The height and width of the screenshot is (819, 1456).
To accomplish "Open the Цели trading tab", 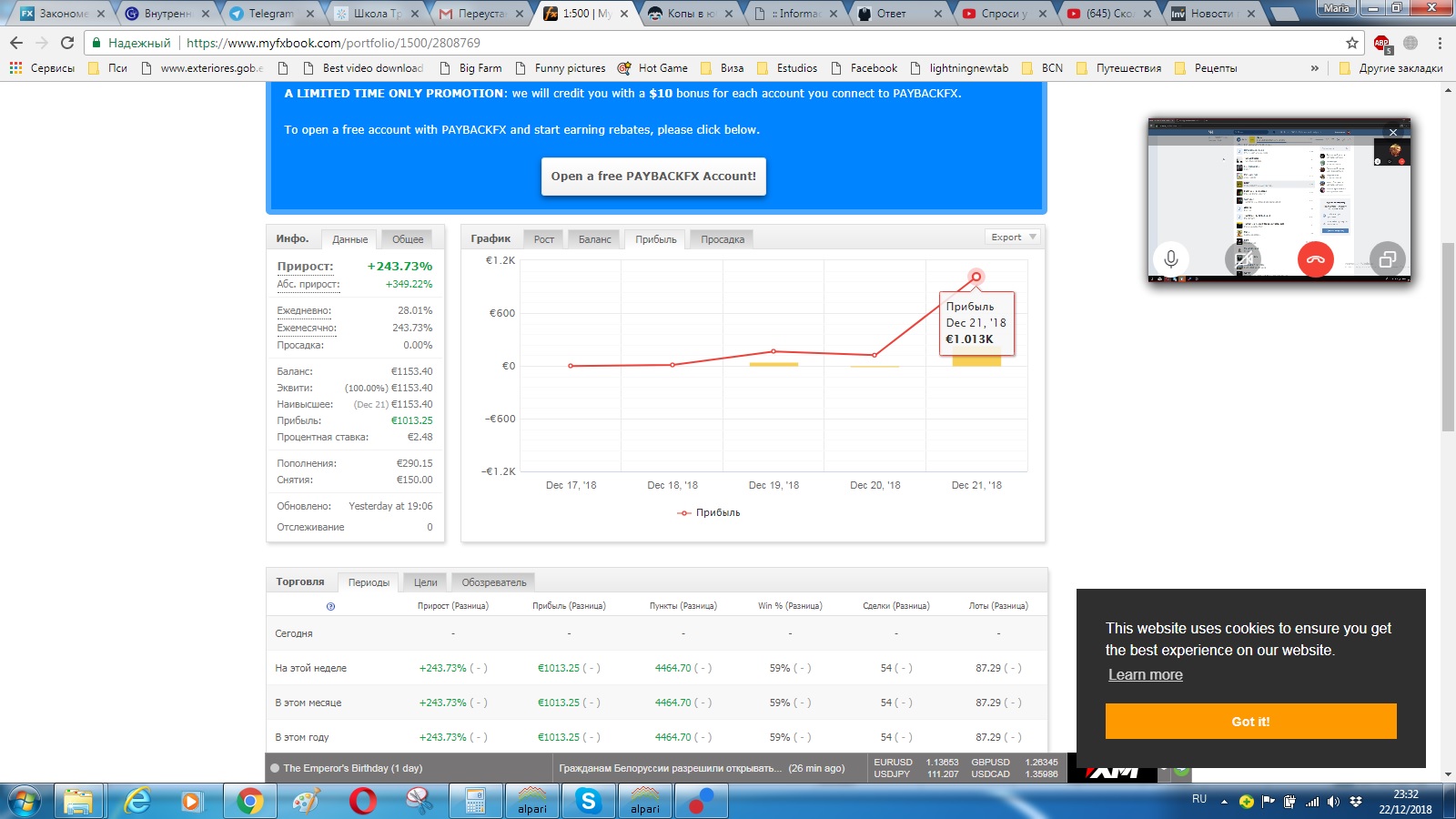I will coord(426,582).
